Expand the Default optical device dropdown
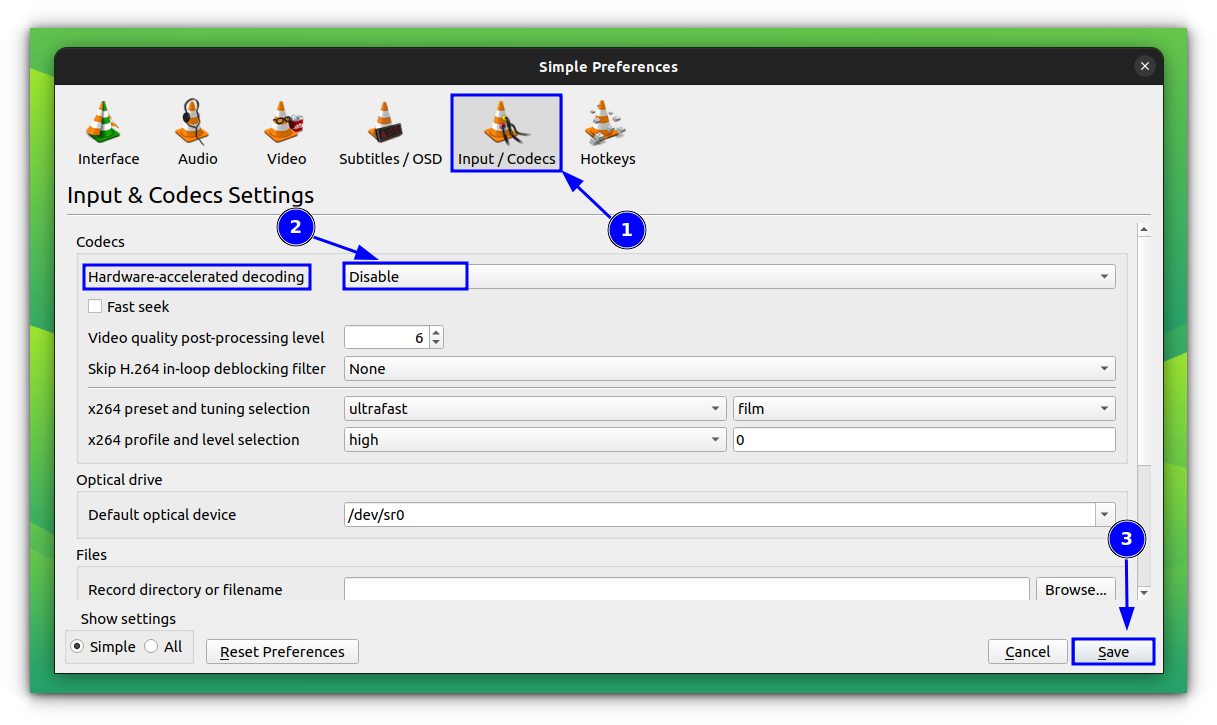 (x=1106, y=514)
